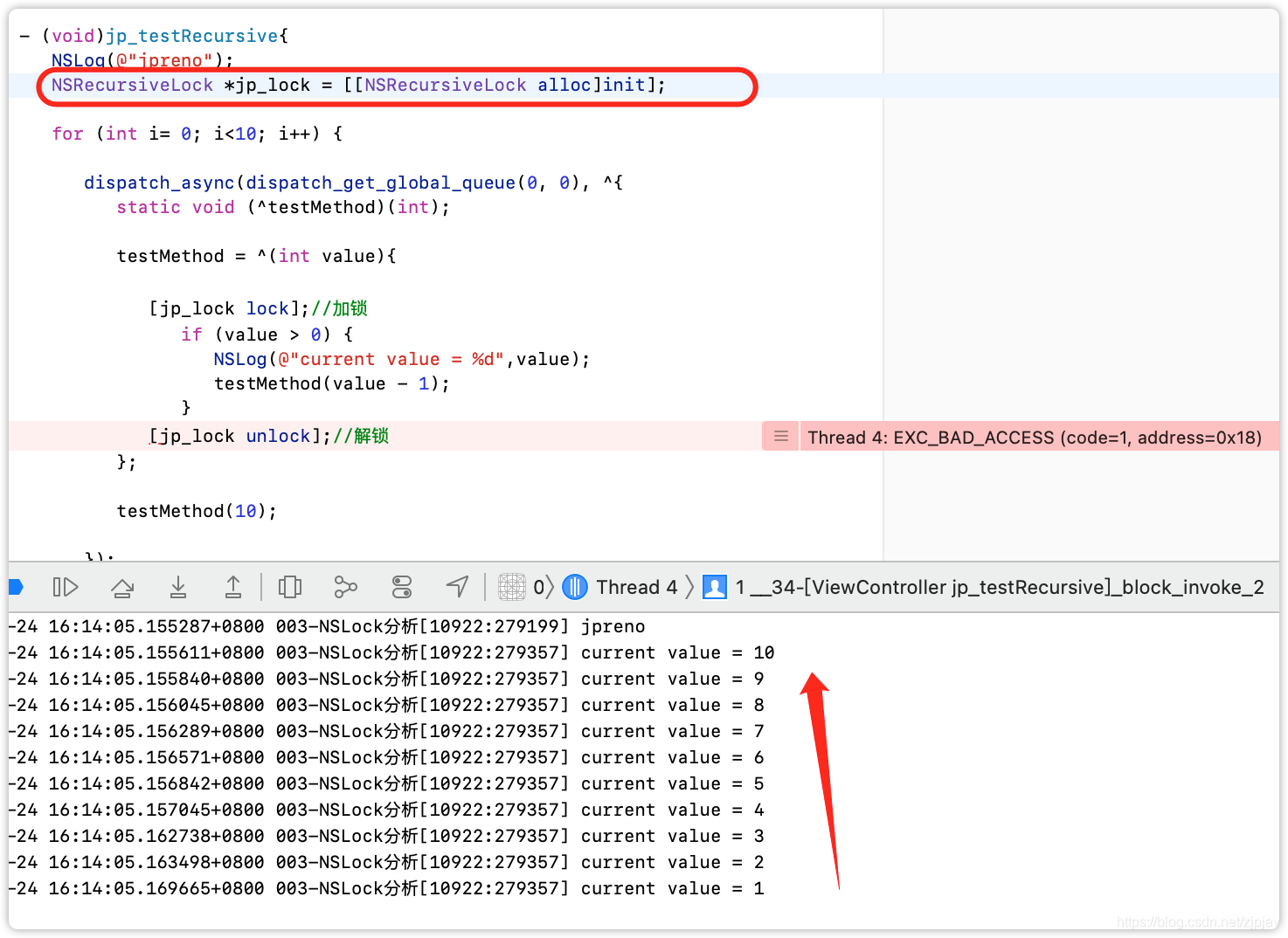This screenshot has width=1288, height=938.
Task: Click console line 'current value = 1'
Action: (386, 888)
